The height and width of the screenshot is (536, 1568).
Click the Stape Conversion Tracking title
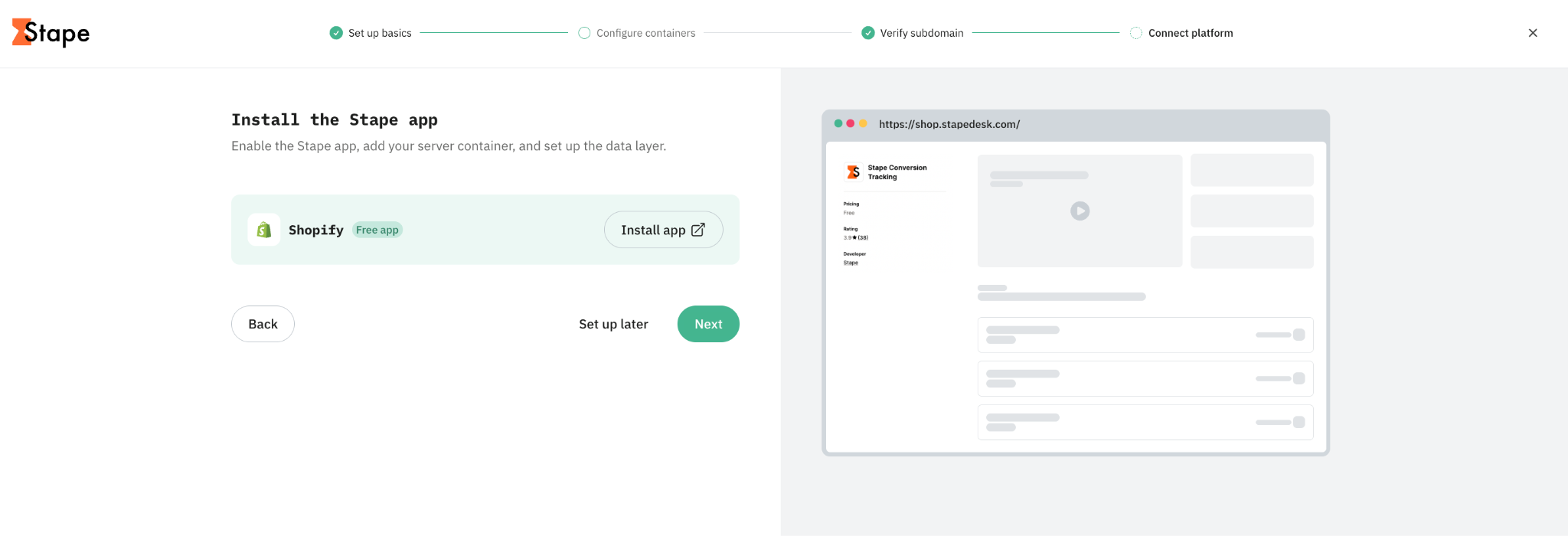pyautogui.click(x=897, y=172)
